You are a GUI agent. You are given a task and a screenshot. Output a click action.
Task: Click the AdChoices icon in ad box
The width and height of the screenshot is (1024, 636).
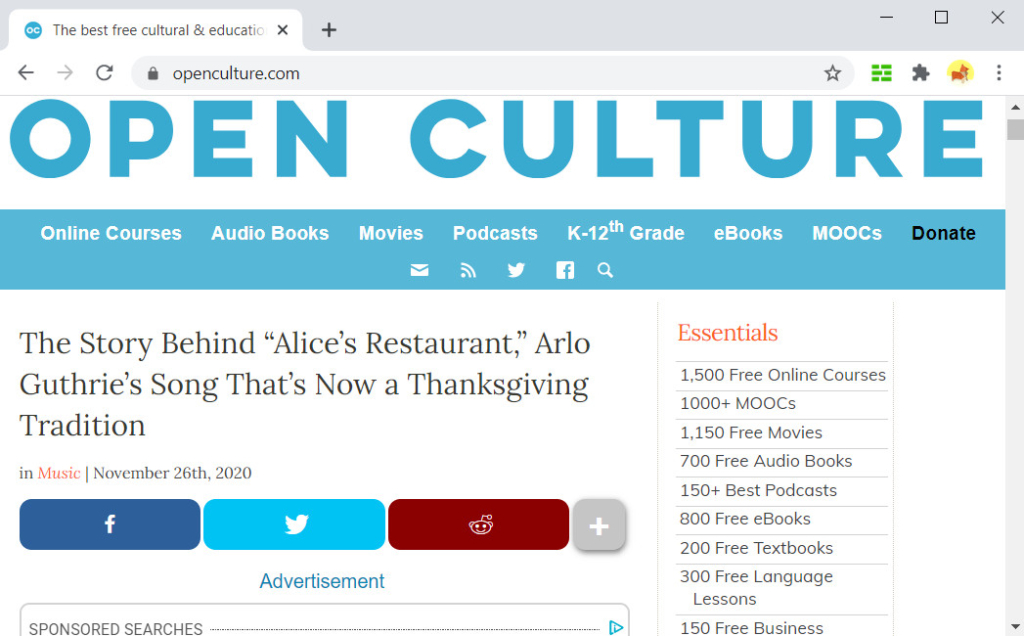point(616,628)
